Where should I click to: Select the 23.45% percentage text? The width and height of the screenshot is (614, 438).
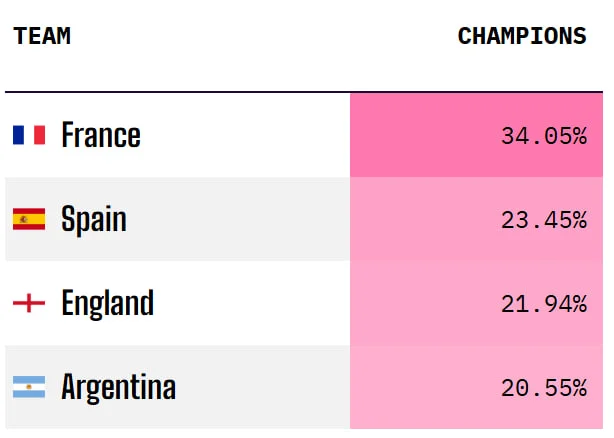544,220
